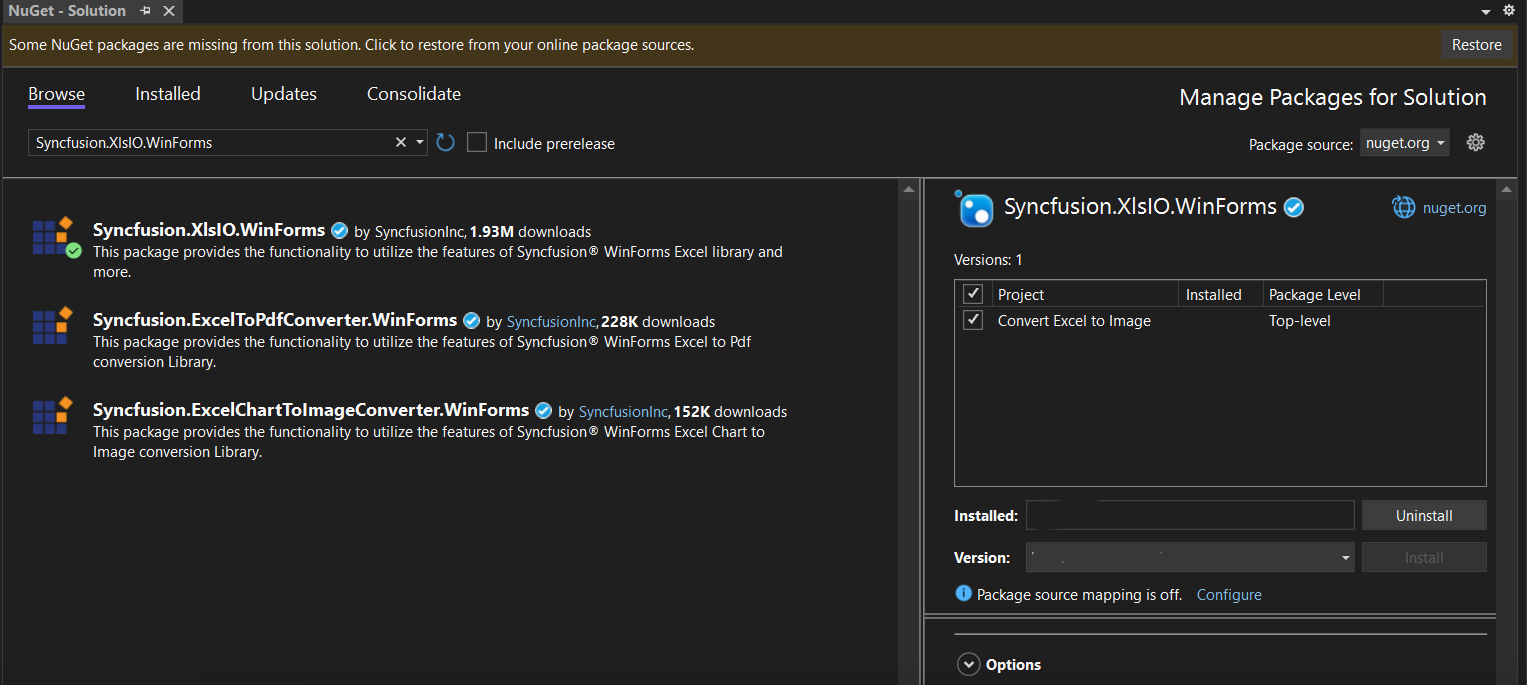Open the Package source dropdown
Viewport: 1527px width, 685px height.
tap(1404, 143)
